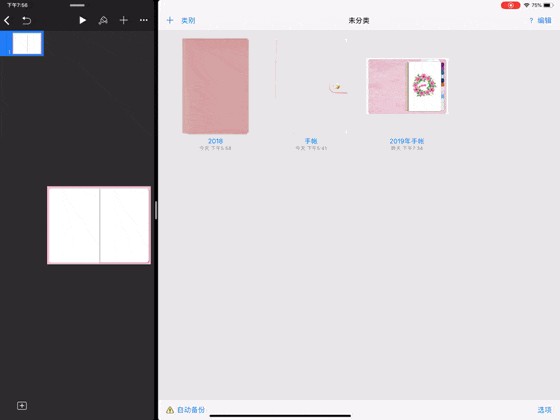The image size is (560, 420).
Task: Open the question mark help icon
Action: 531,21
